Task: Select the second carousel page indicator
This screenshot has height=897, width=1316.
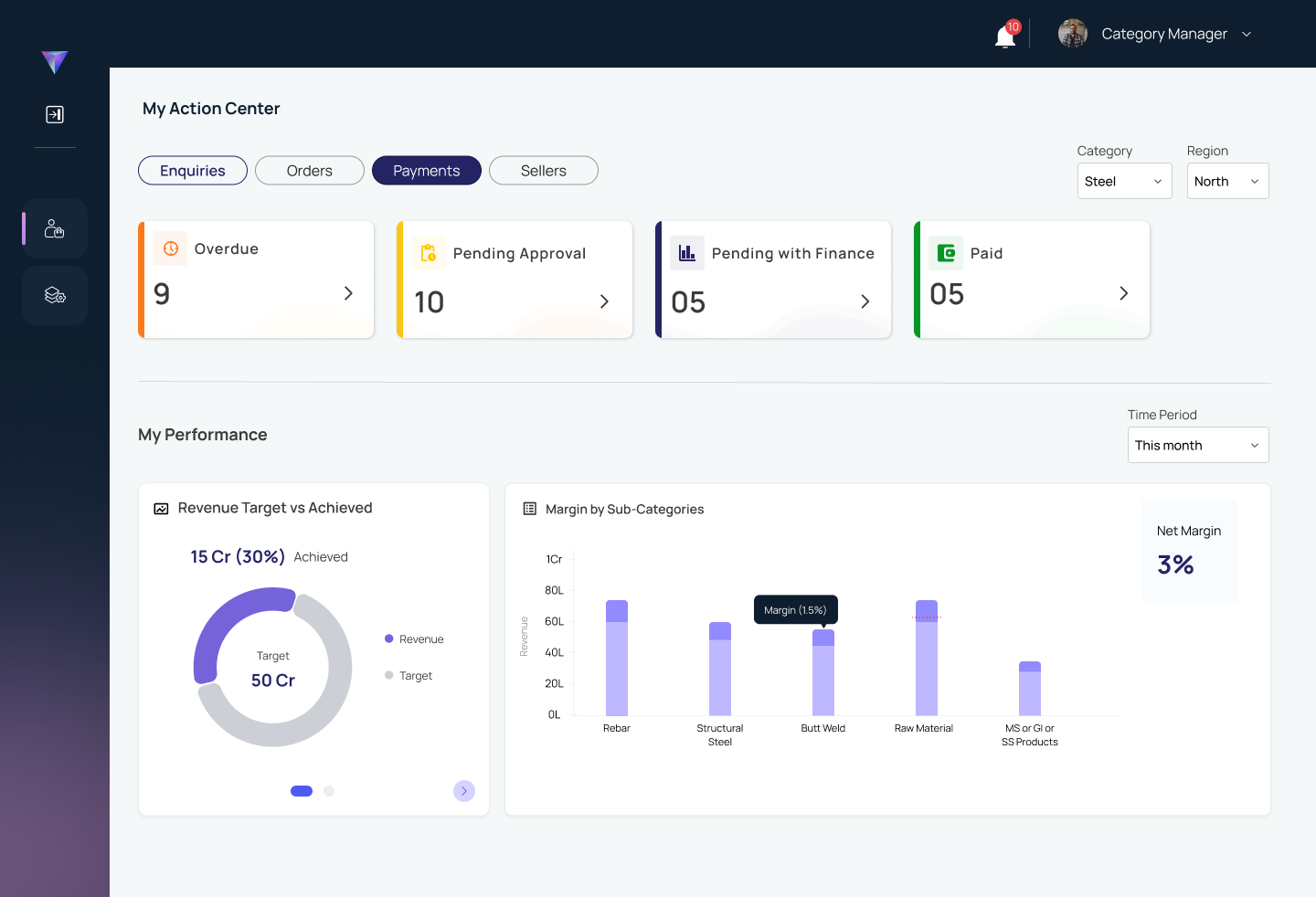Action: [329, 791]
